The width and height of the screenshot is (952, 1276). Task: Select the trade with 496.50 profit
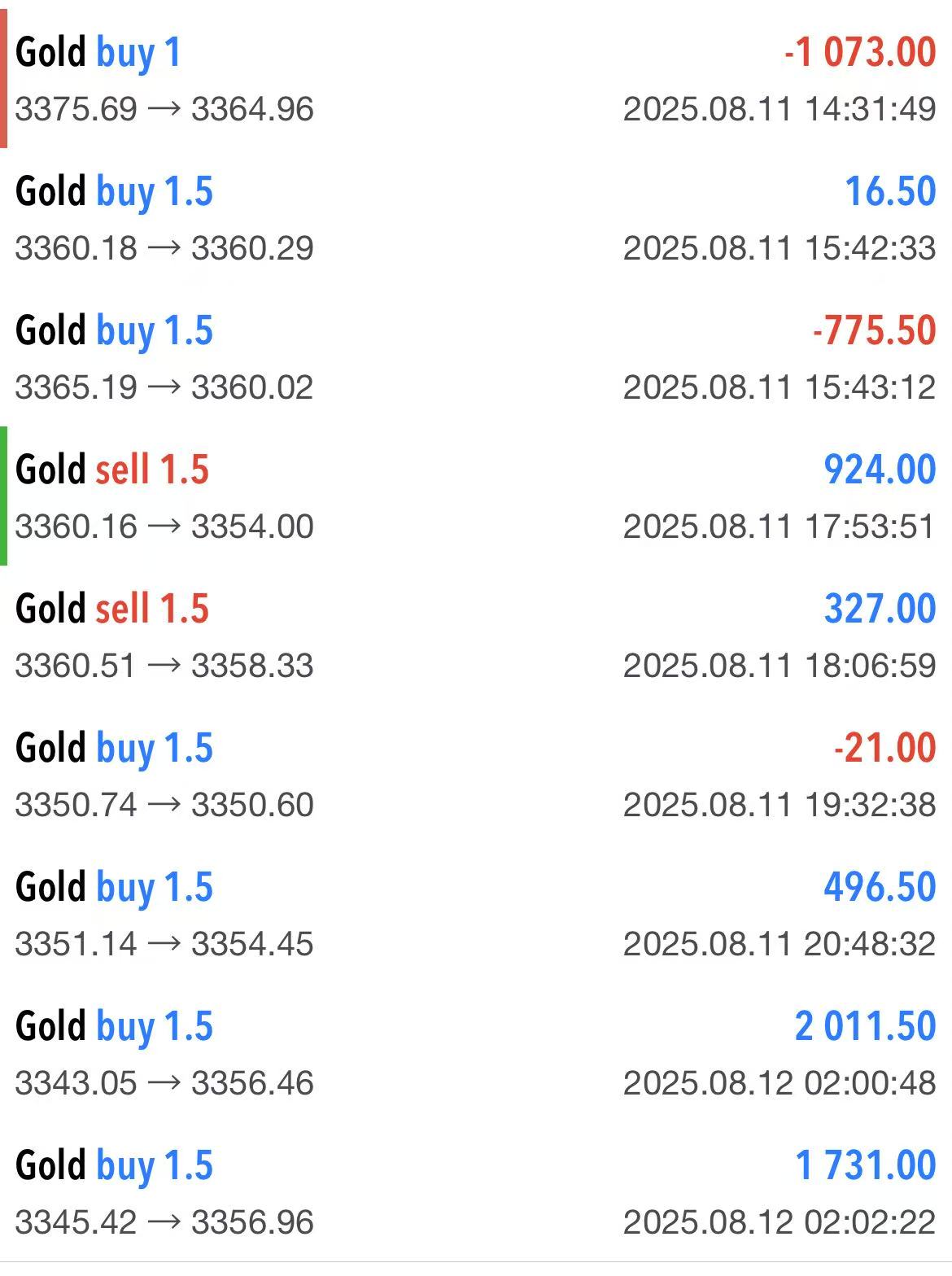coord(476,914)
